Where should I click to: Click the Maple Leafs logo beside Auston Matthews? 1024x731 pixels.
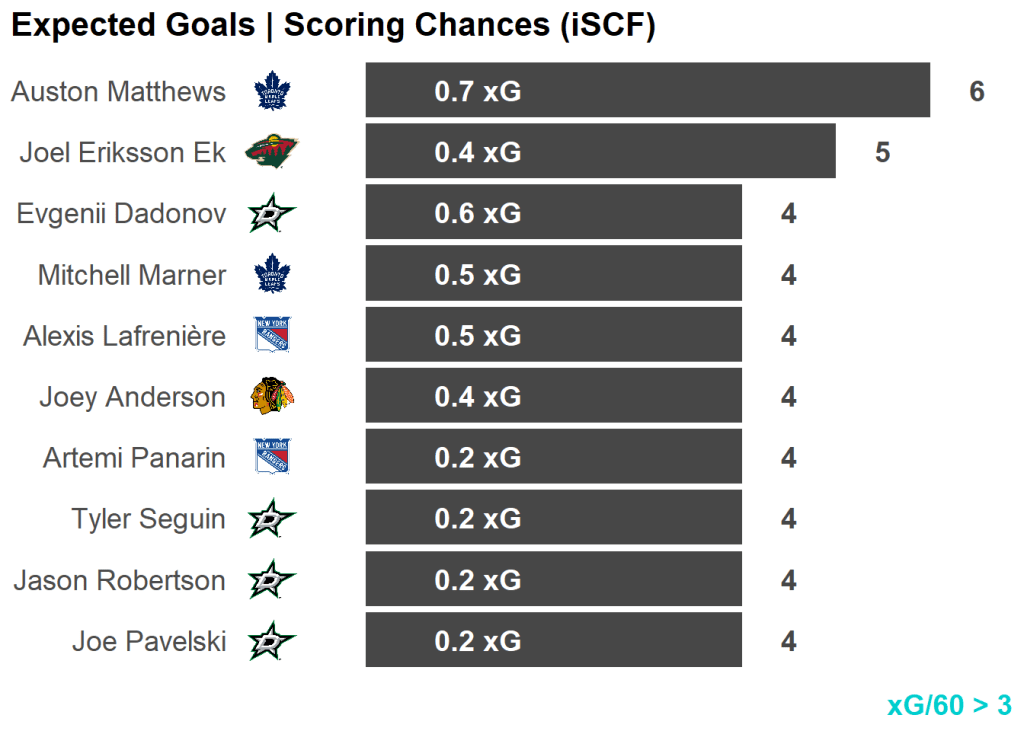(x=272, y=92)
